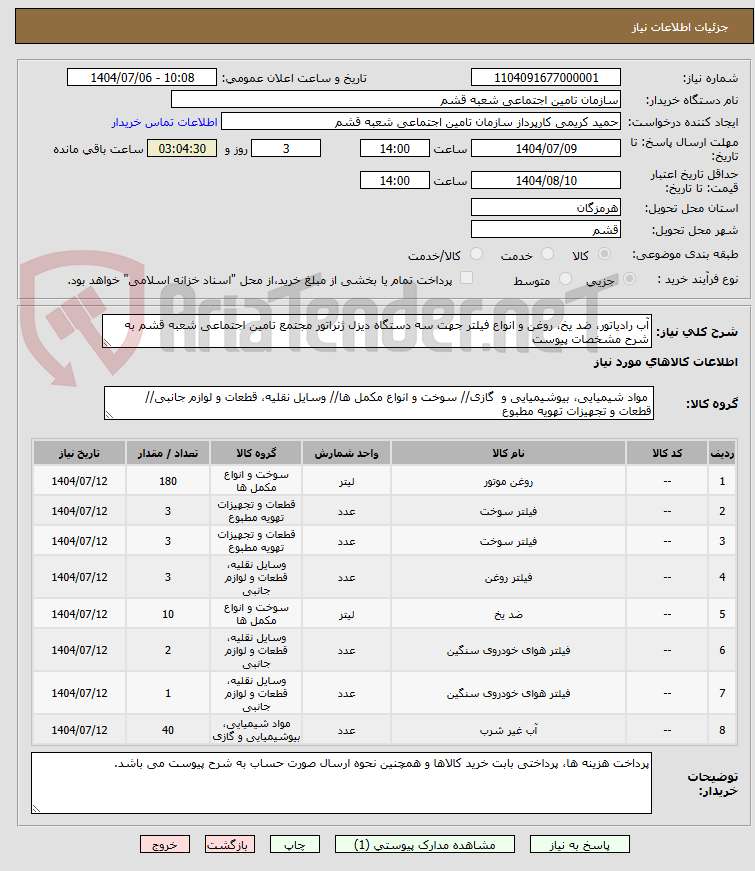Select the کالا radio button
This screenshot has height=871, width=755.
point(604,254)
